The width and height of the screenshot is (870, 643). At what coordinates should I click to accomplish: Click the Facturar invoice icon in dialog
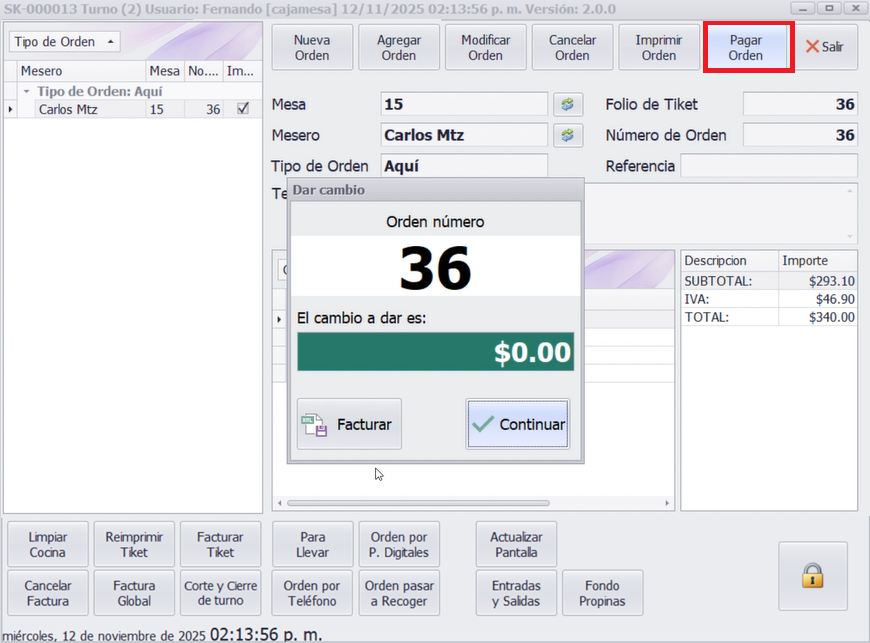[315, 424]
